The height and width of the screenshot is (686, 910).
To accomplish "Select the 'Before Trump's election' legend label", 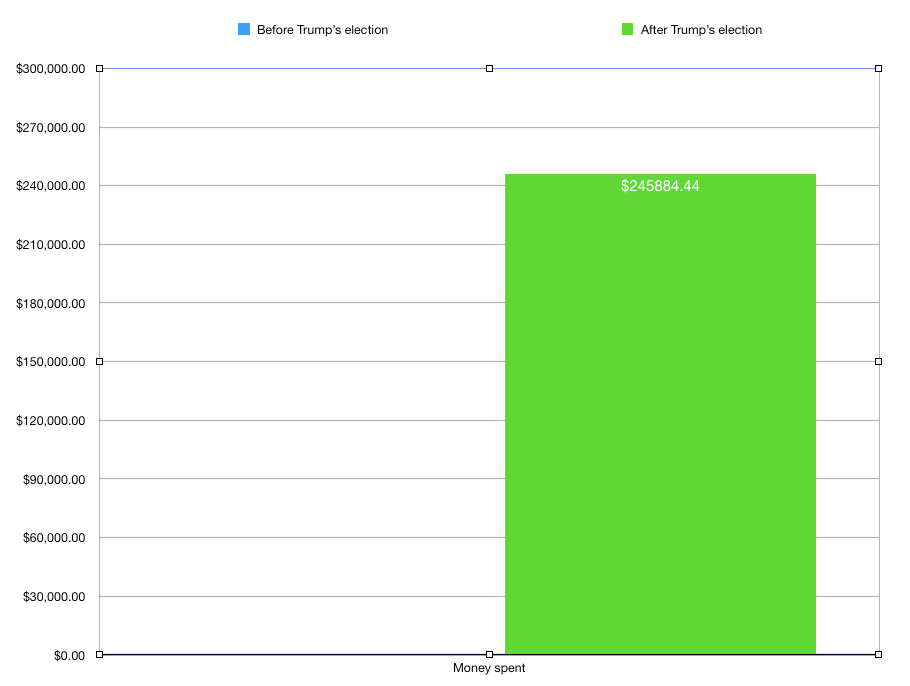I will point(322,30).
